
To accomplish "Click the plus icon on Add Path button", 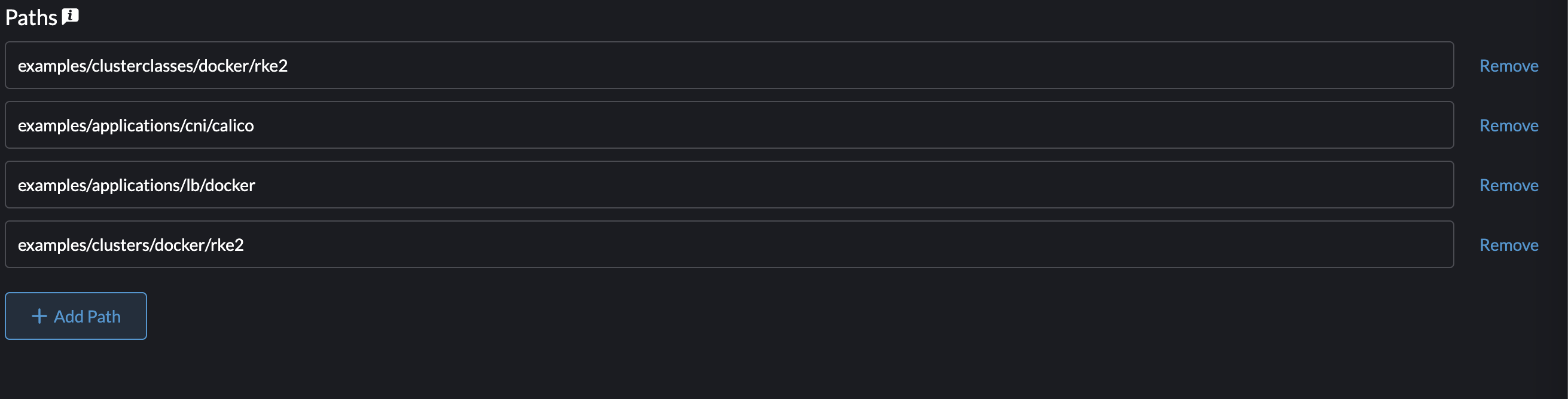I will tap(38, 315).
